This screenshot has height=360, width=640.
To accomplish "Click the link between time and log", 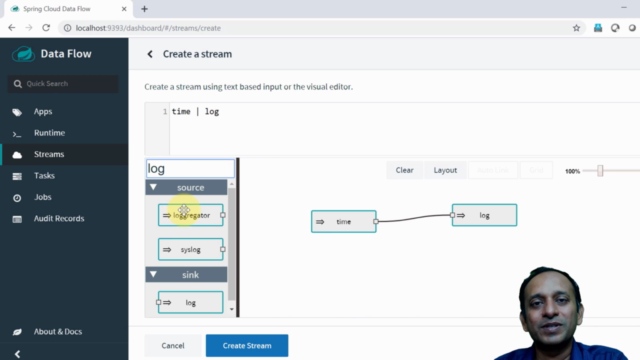I will coord(414,218).
